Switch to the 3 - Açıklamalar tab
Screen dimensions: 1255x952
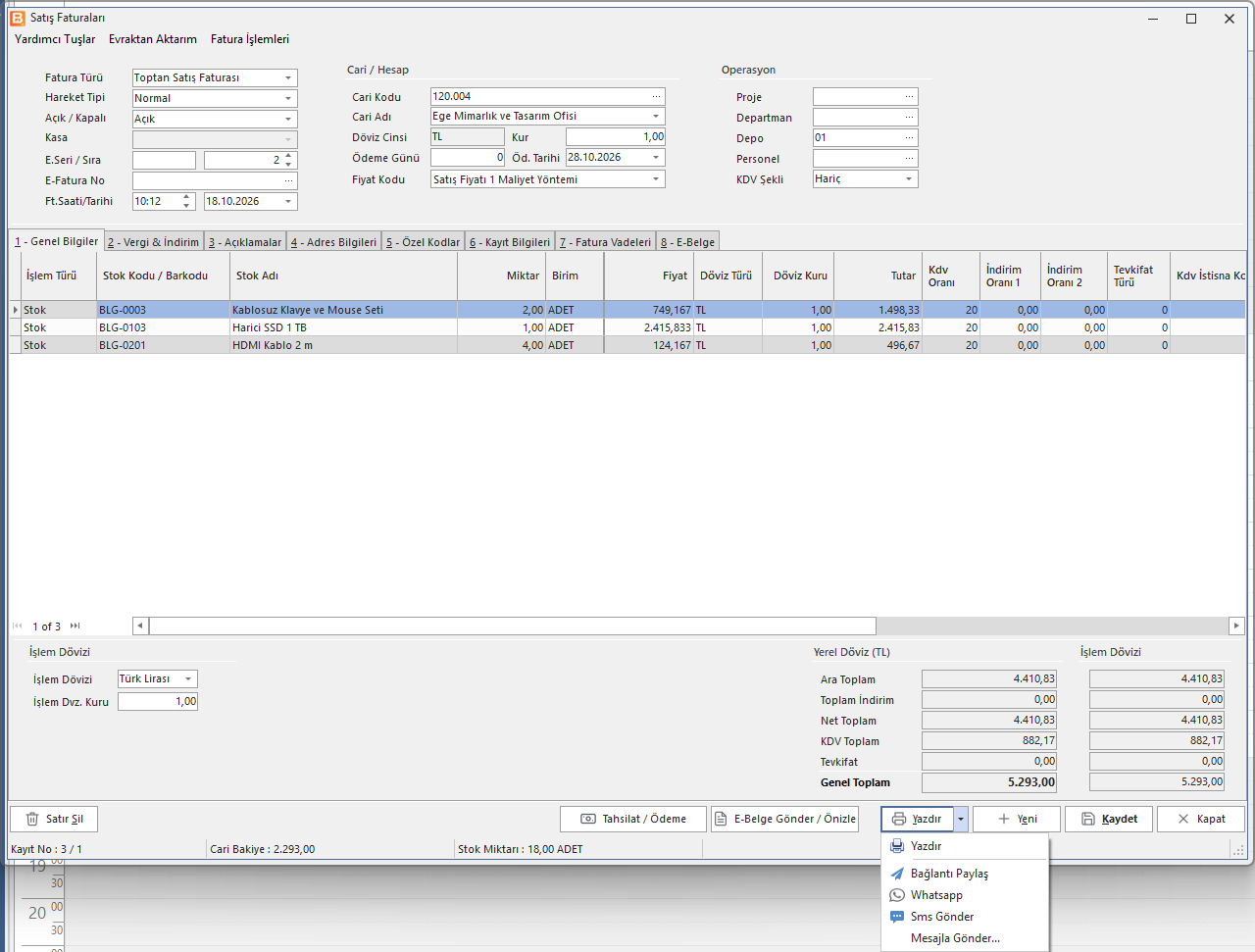[245, 242]
